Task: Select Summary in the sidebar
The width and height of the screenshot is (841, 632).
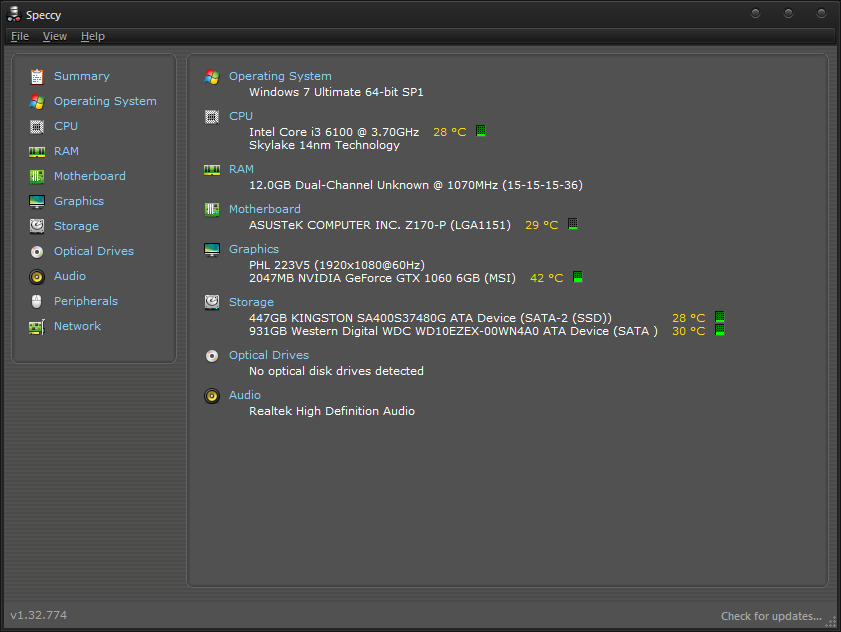Action: pos(82,76)
